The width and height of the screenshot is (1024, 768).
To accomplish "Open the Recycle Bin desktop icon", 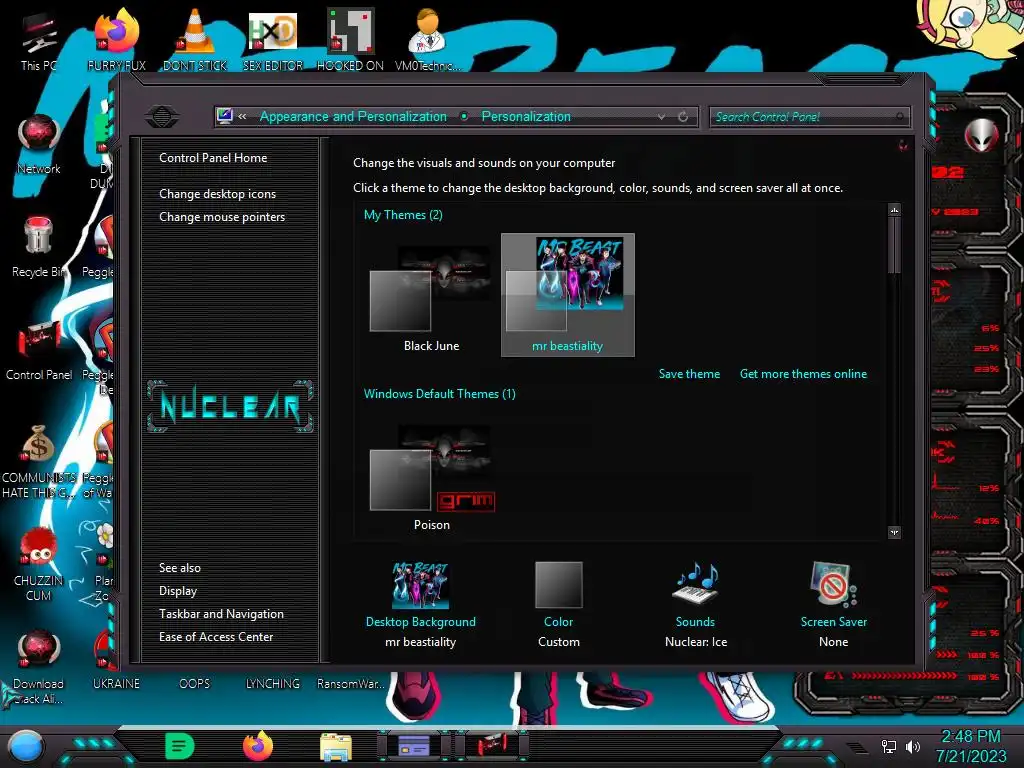I will click(x=39, y=248).
